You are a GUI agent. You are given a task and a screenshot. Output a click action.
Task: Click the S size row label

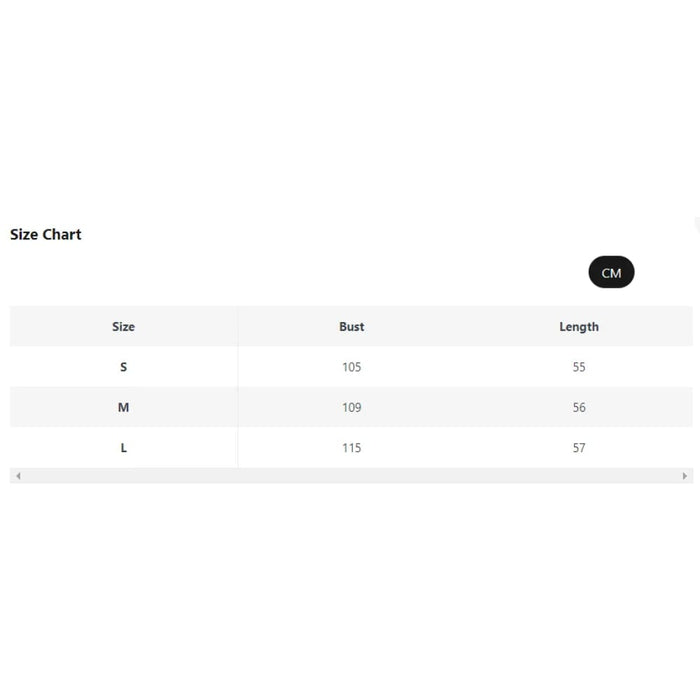click(x=123, y=367)
